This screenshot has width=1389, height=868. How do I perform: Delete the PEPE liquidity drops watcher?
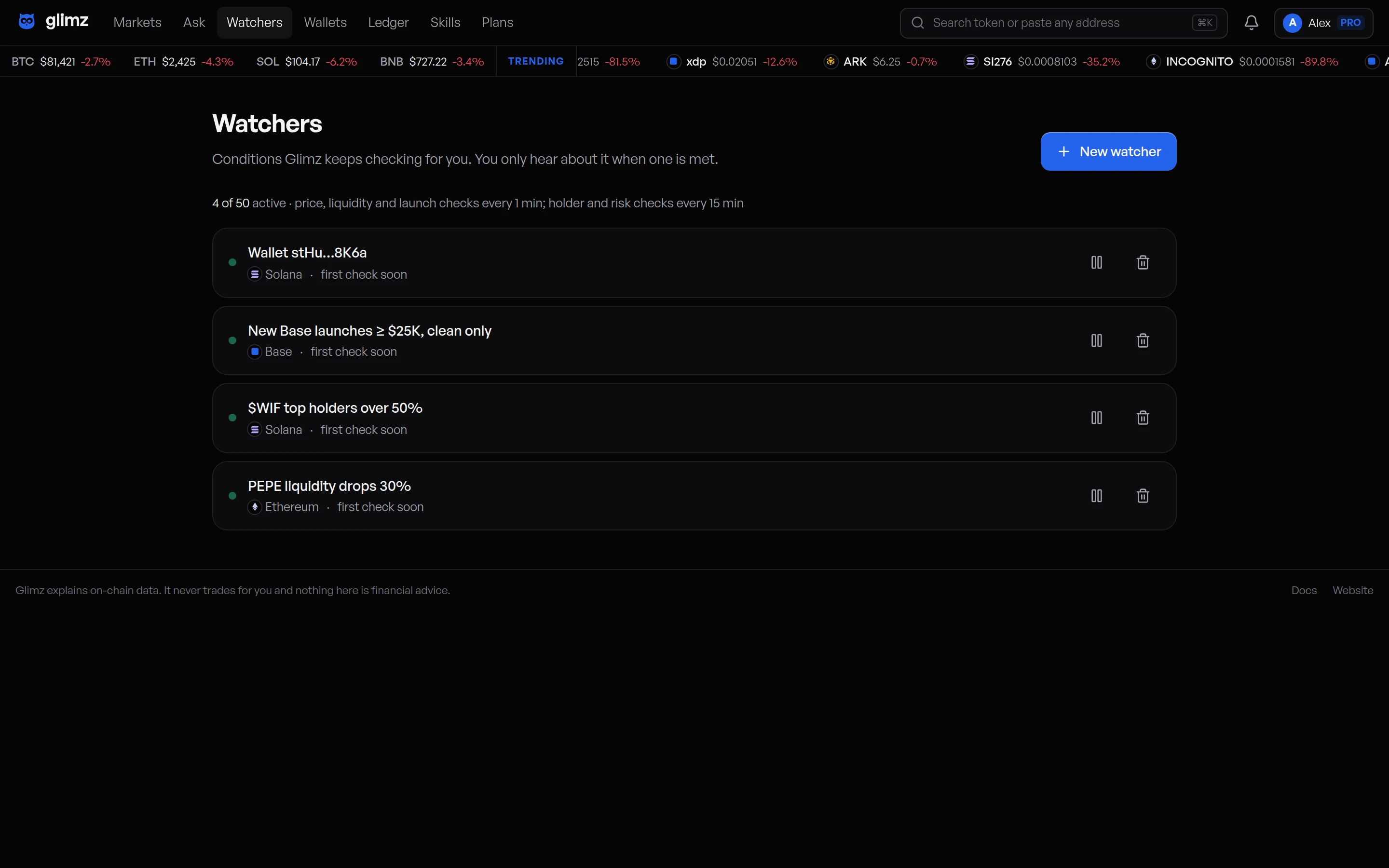(1143, 495)
